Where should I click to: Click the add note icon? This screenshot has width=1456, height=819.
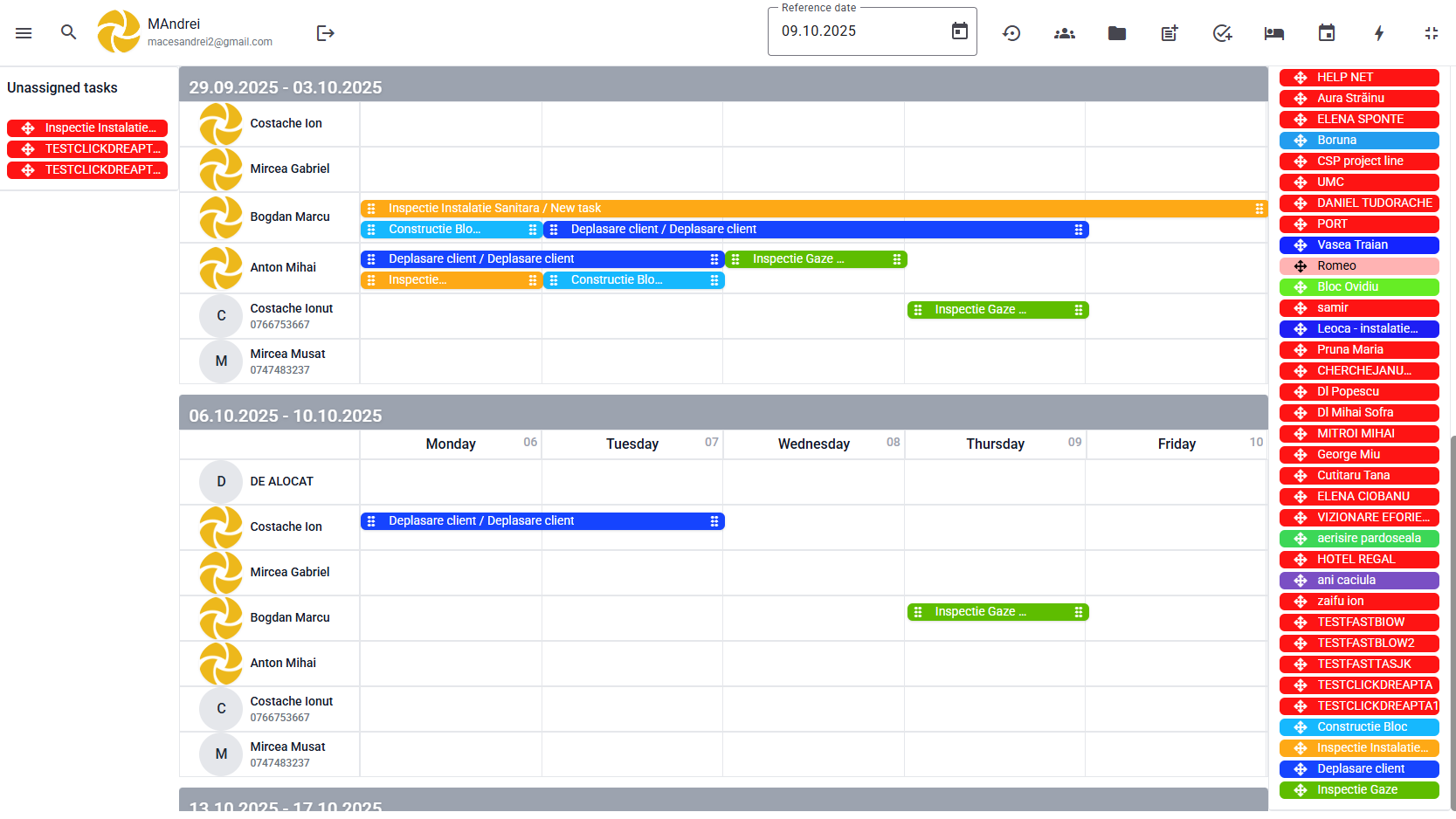pos(1169,33)
